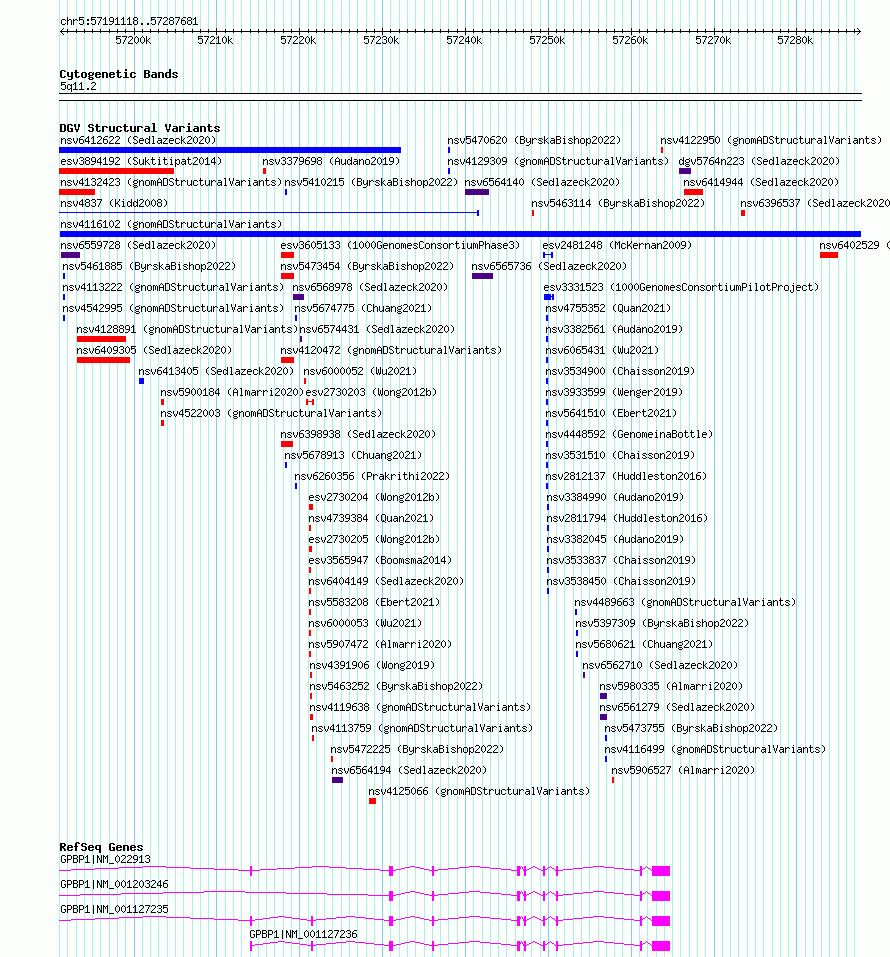Viewport: 890px width, 957px height.
Task: Click the nsv4391906 (Wong2019) label
Action: [372, 666]
